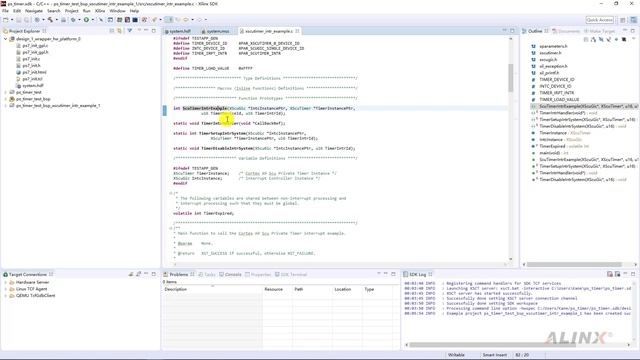Open the Xilinx menu
This screenshot has height=360, width=640.
pos(100,11)
